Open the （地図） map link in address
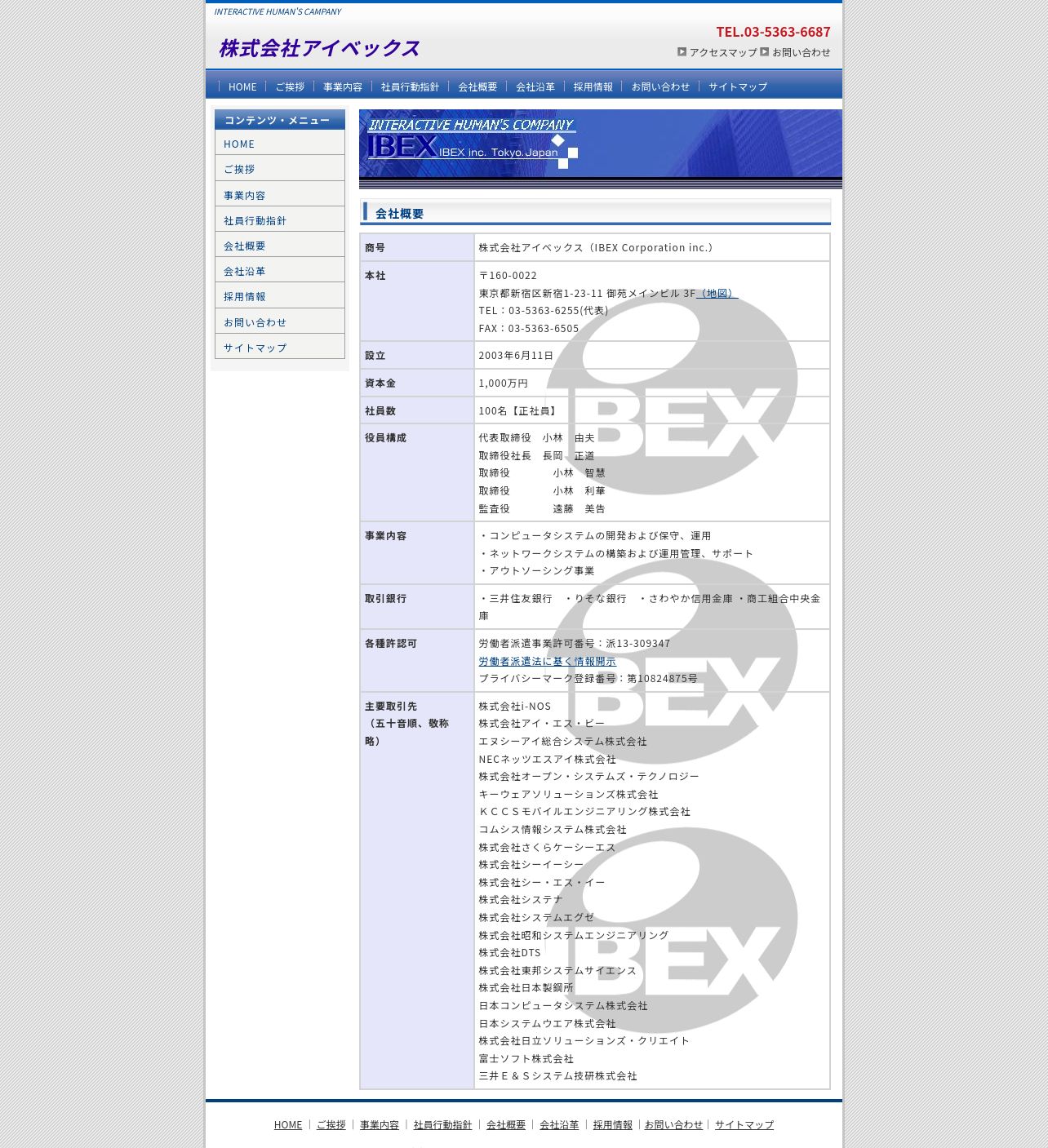Screen dimensions: 1048x1148 point(717,293)
